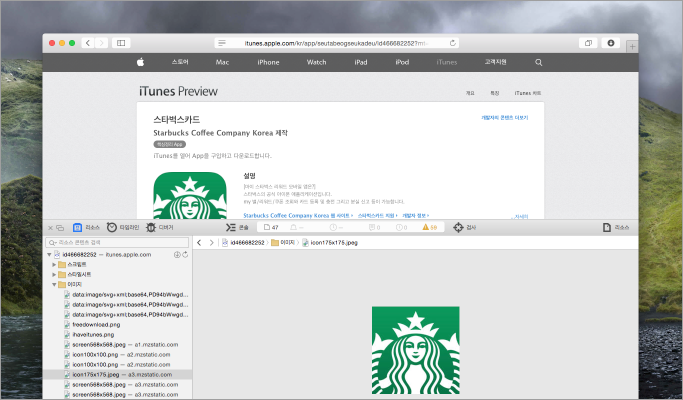Open Mac in Apple navigation bar

tap(222, 62)
